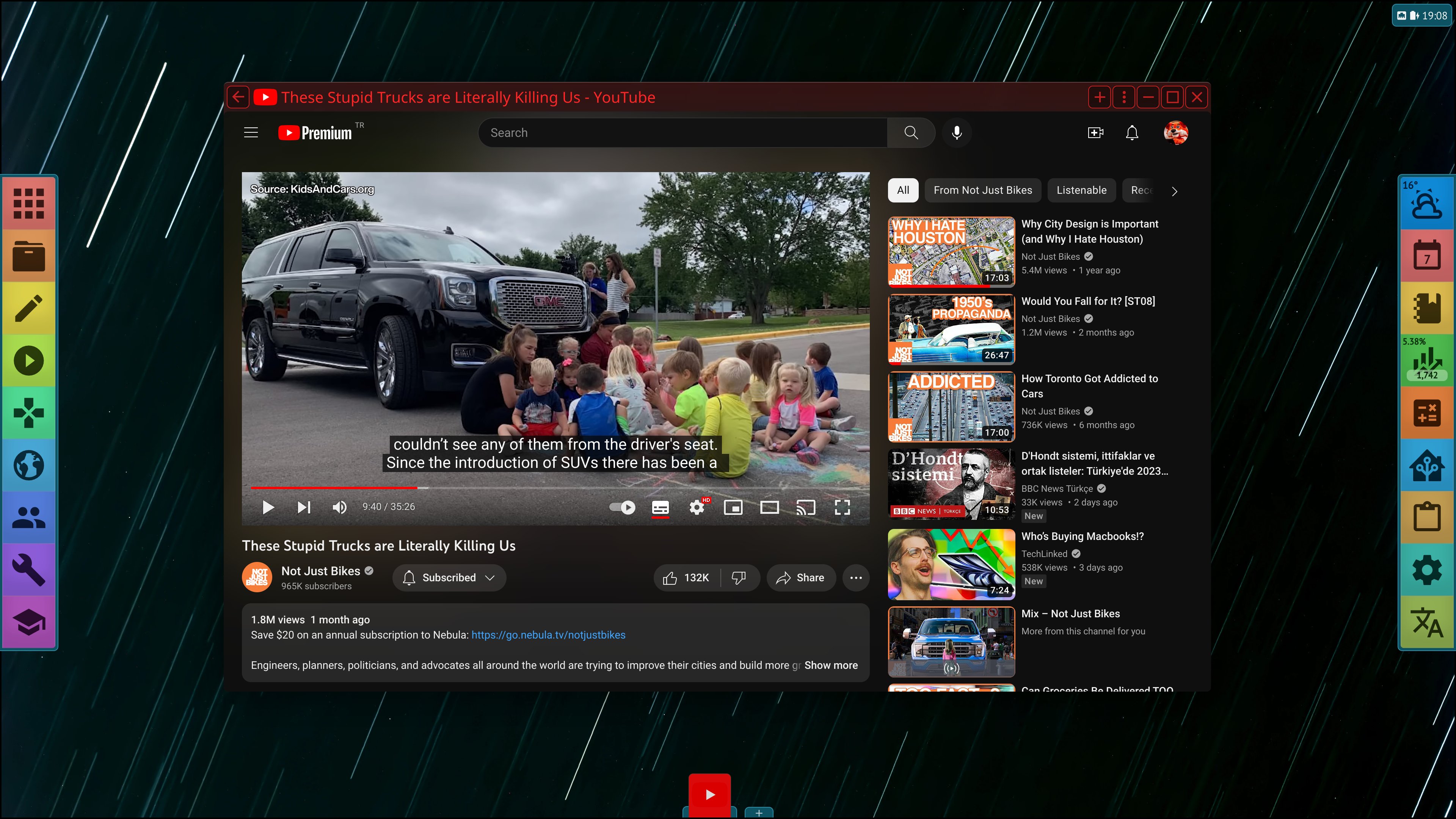Click the cast to TV icon

pyautogui.click(x=805, y=507)
